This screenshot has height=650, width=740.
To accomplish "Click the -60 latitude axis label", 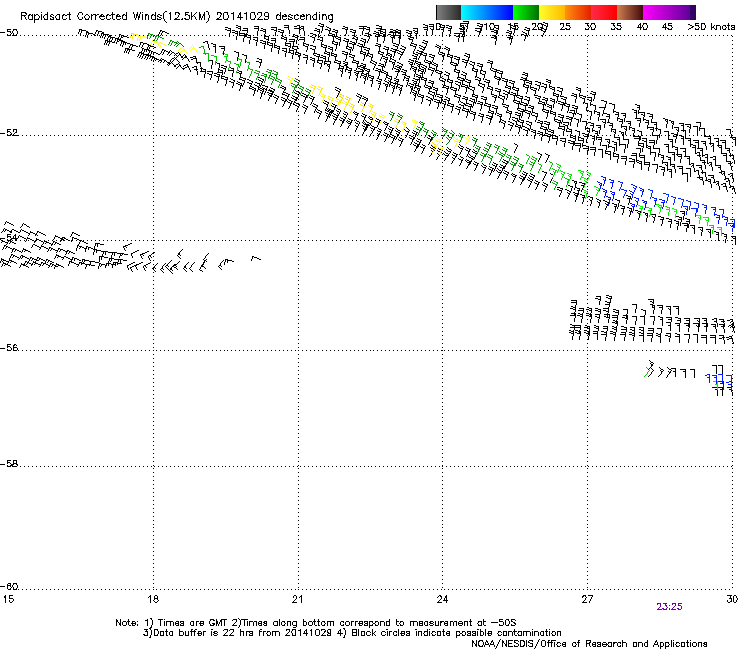I will tap(9, 587).
